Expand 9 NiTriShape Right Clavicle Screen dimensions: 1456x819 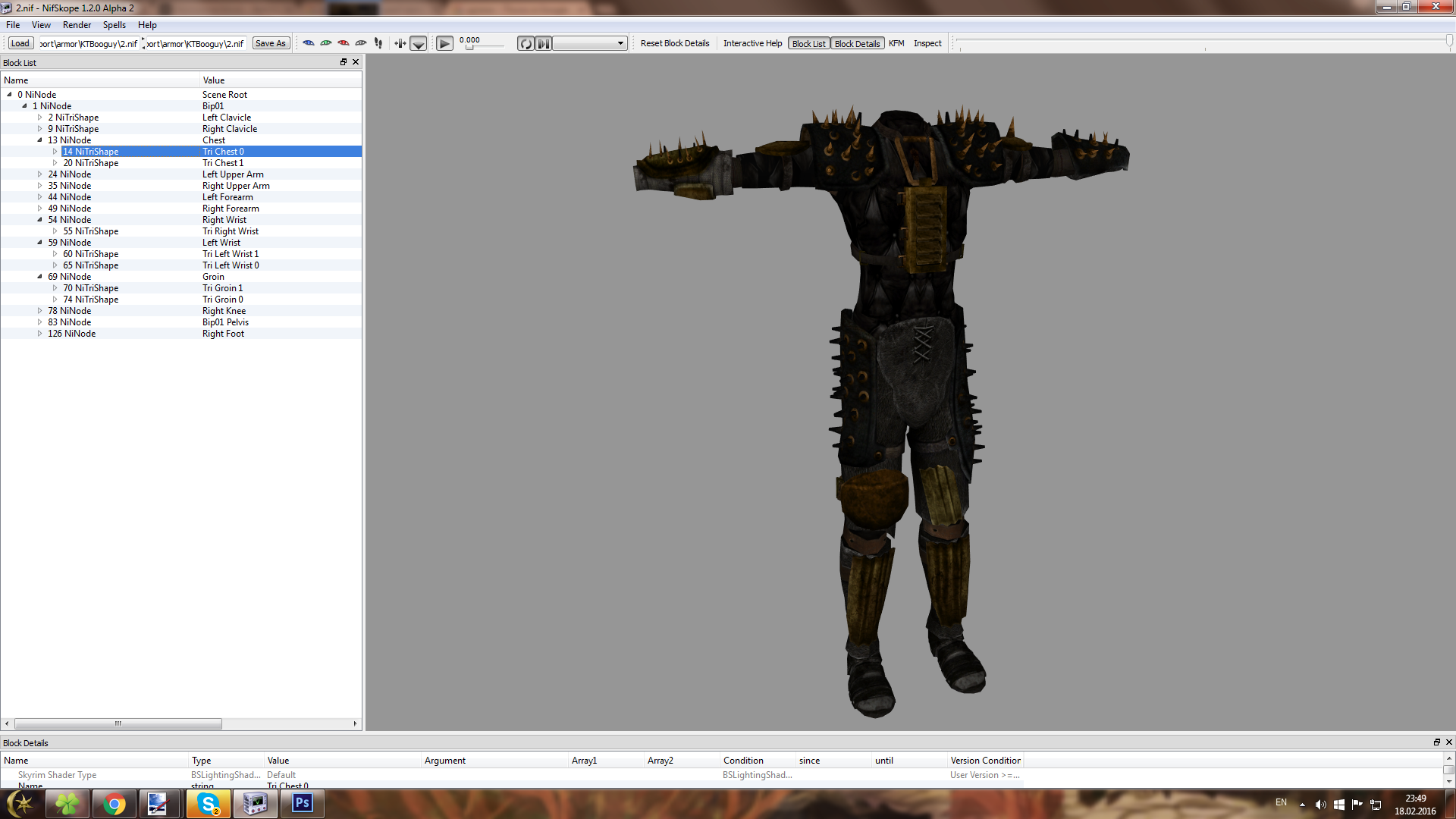[x=39, y=129]
